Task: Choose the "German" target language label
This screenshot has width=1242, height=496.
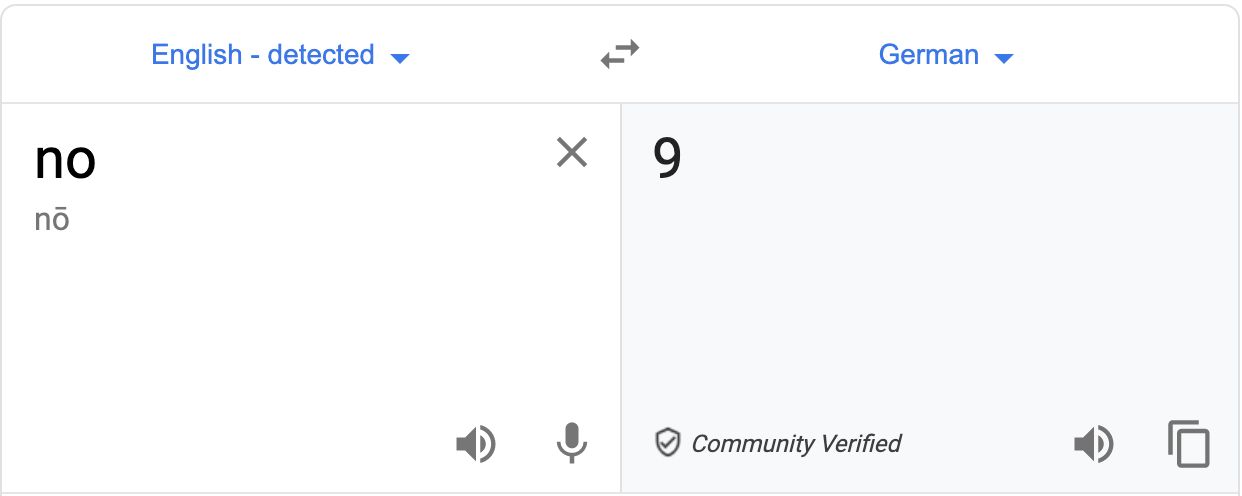Action: pos(928,54)
